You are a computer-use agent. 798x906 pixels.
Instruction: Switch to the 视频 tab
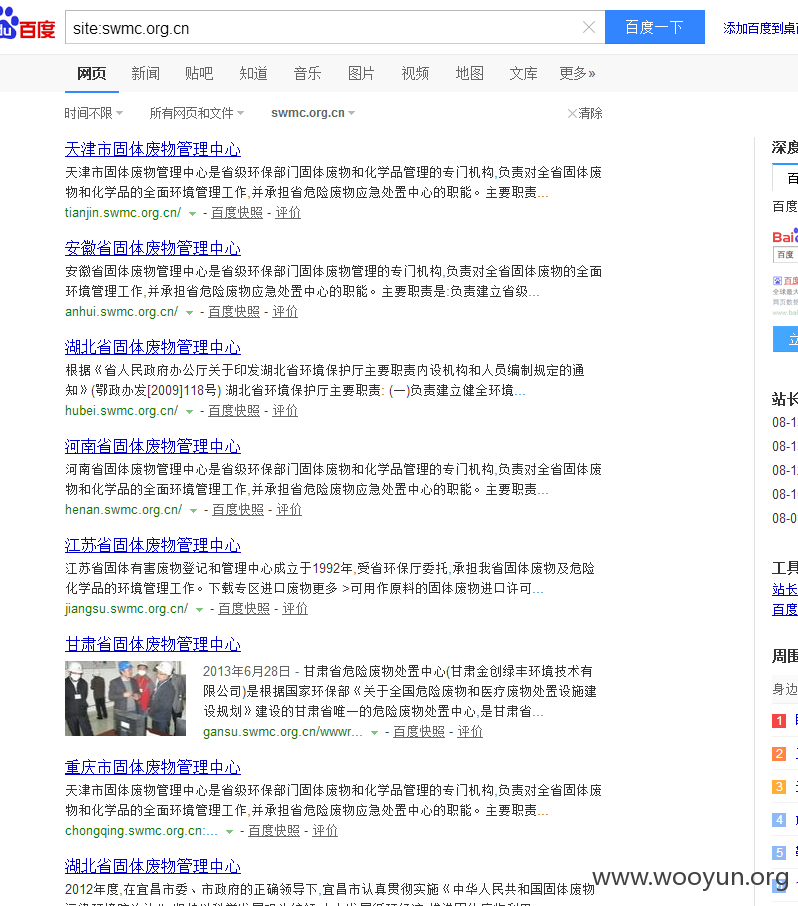point(415,73)
